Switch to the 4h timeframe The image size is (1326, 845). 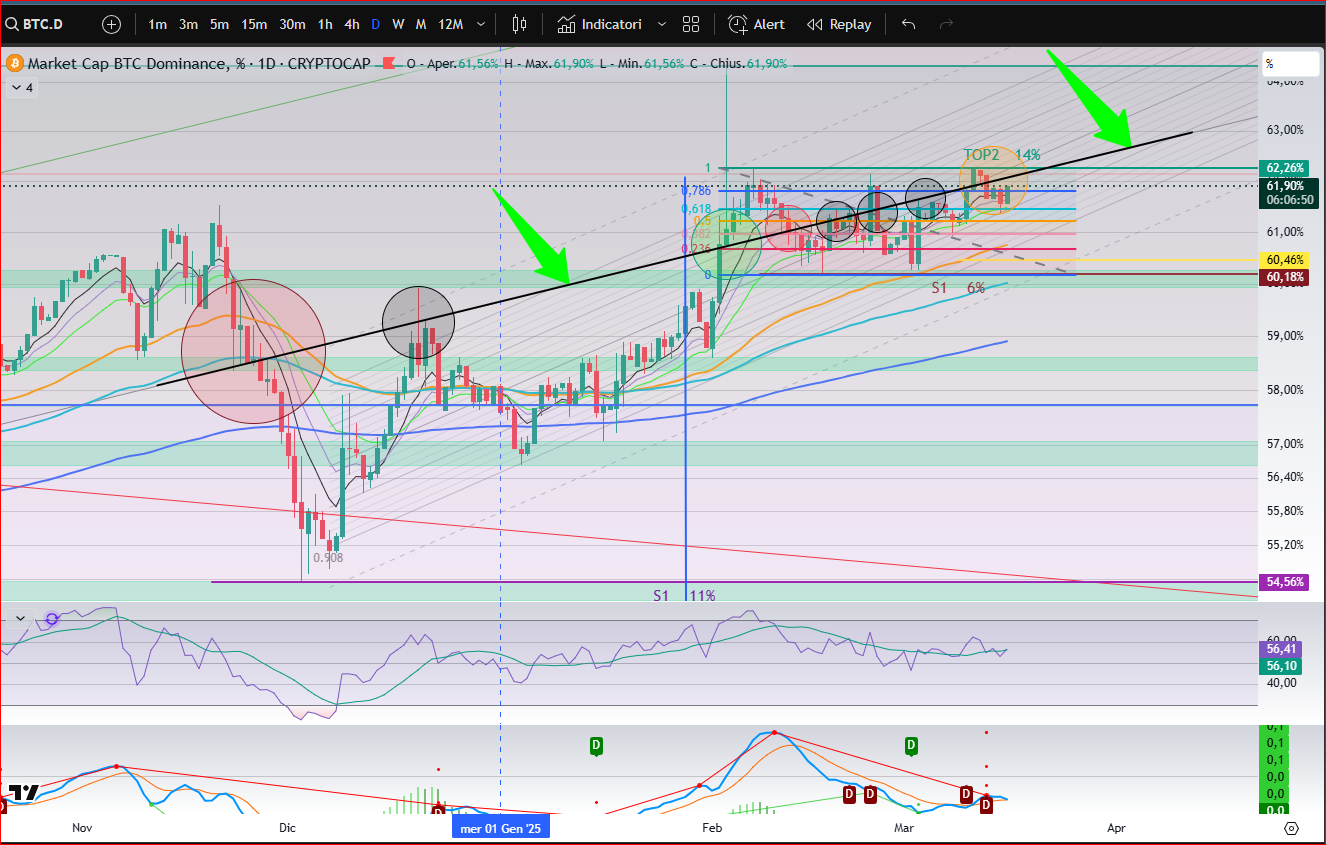351,24
